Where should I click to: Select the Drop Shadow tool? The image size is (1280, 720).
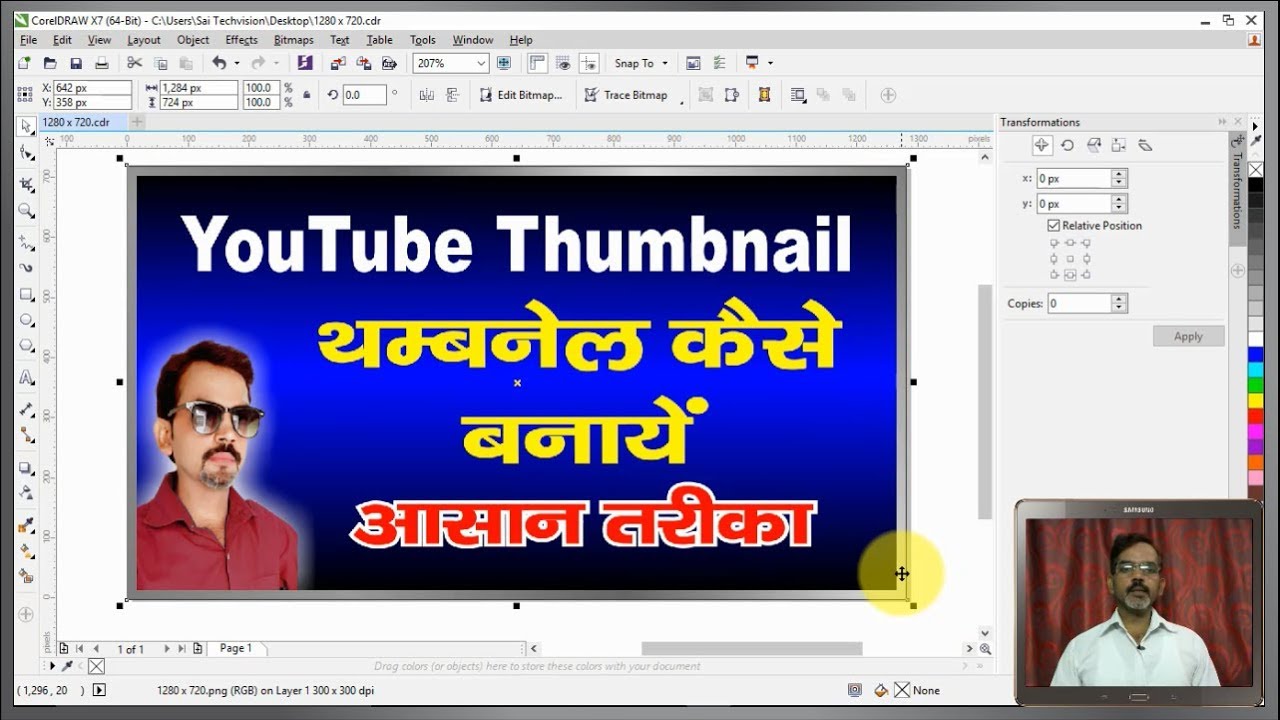tap(26, 467)
